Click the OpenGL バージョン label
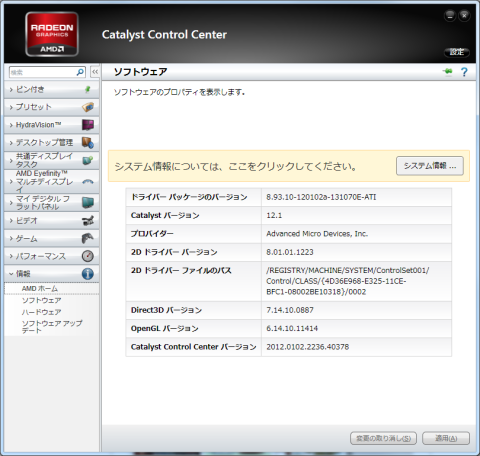The height and width of the screenshot is (456, 480). coord(165,328)
